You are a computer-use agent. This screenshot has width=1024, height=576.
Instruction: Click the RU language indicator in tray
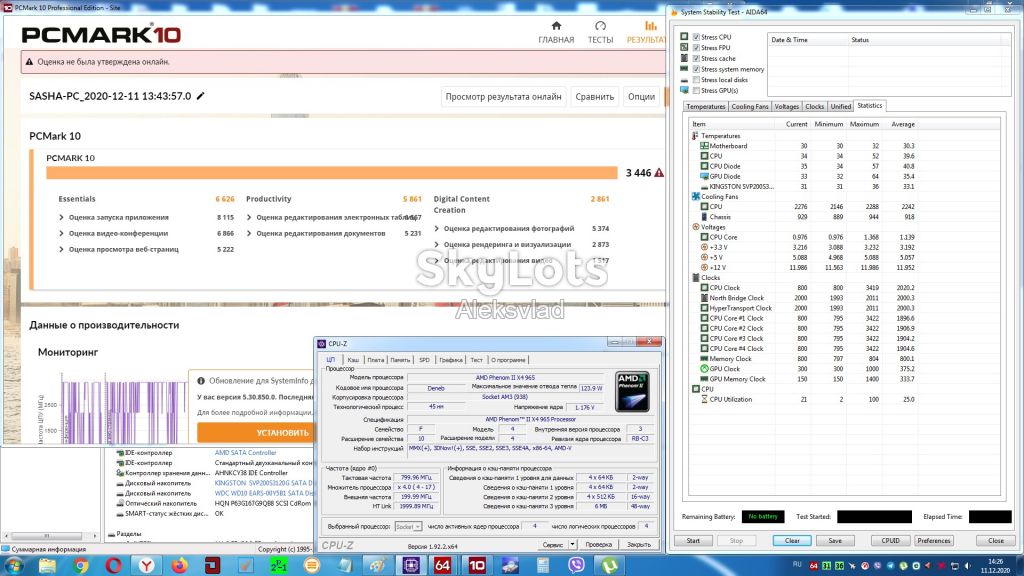coord(797,564)
